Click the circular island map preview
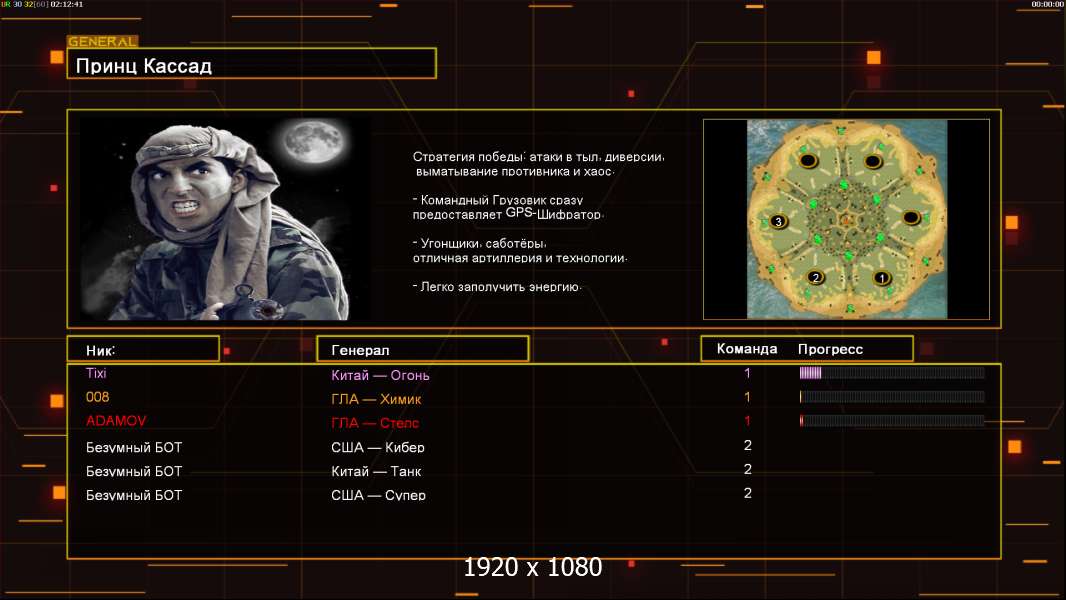Screen dimensions: 1066x600 [846, 219]
